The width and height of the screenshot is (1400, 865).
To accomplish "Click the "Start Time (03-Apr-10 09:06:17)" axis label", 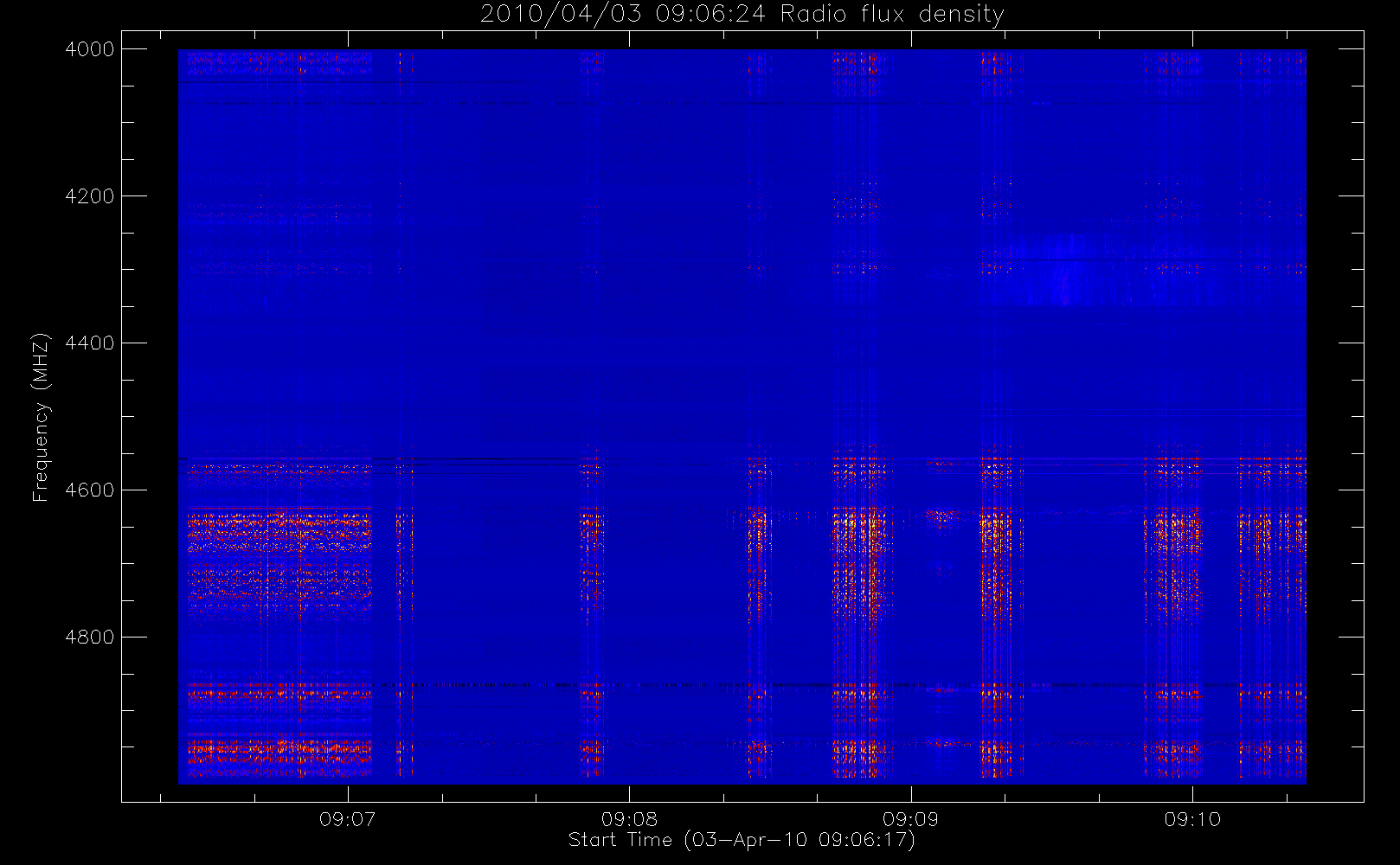I will pos(742,840).
